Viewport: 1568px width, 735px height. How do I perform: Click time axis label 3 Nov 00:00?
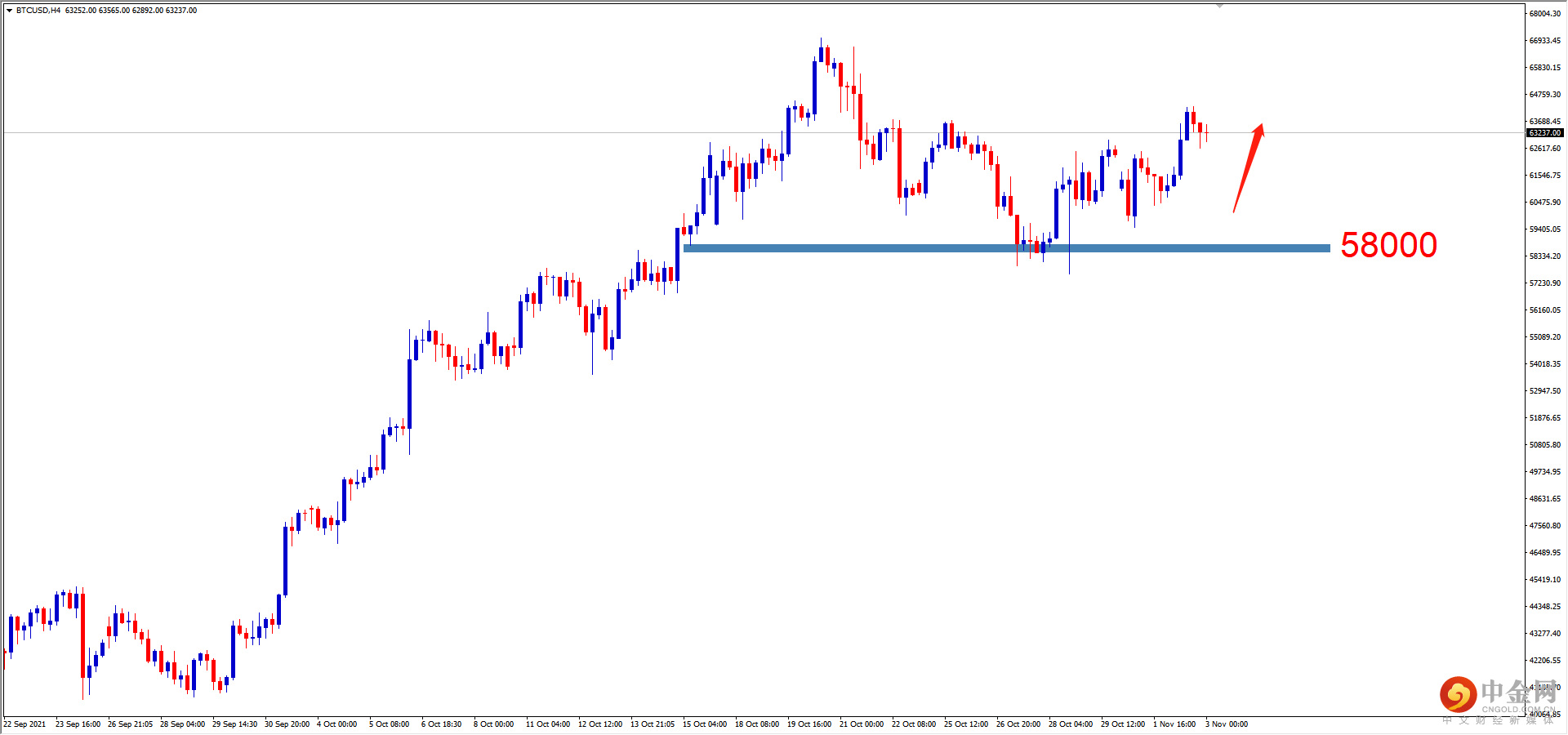[x=1227, y=724]
